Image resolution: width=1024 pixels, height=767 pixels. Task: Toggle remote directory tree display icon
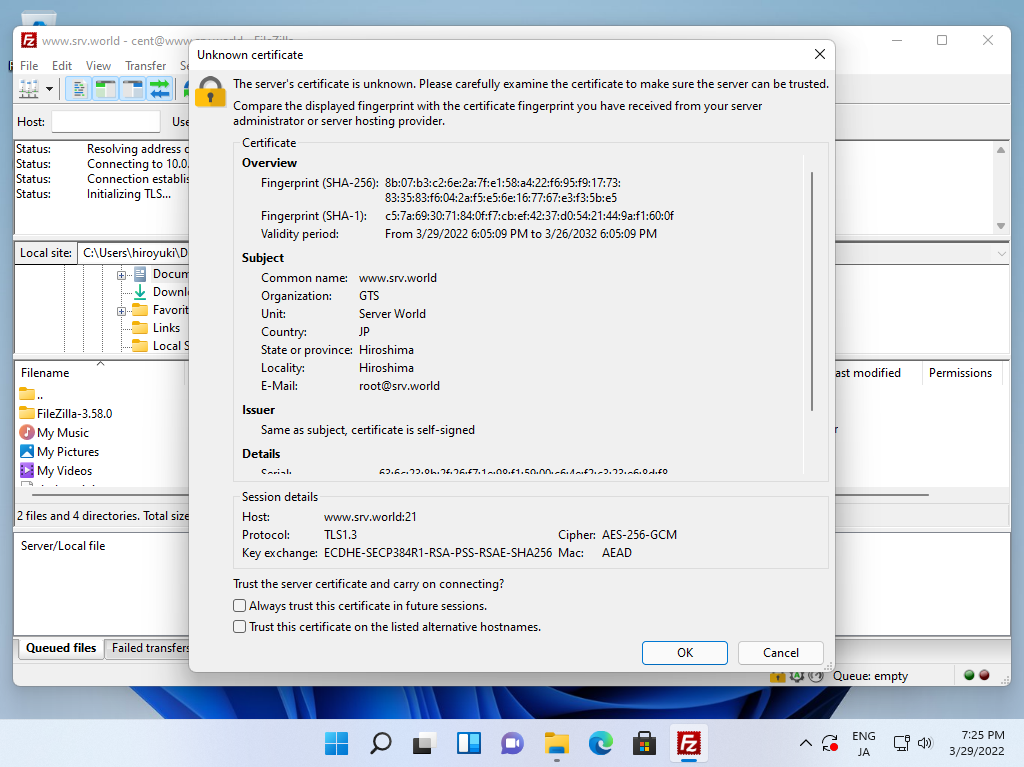132,89
